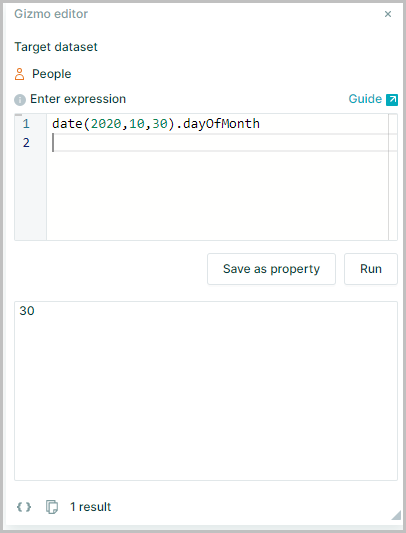This screenshot has width=406, height=533.
Task: Click the editor's vertical scrollbar strip
Action: [393, 177]
